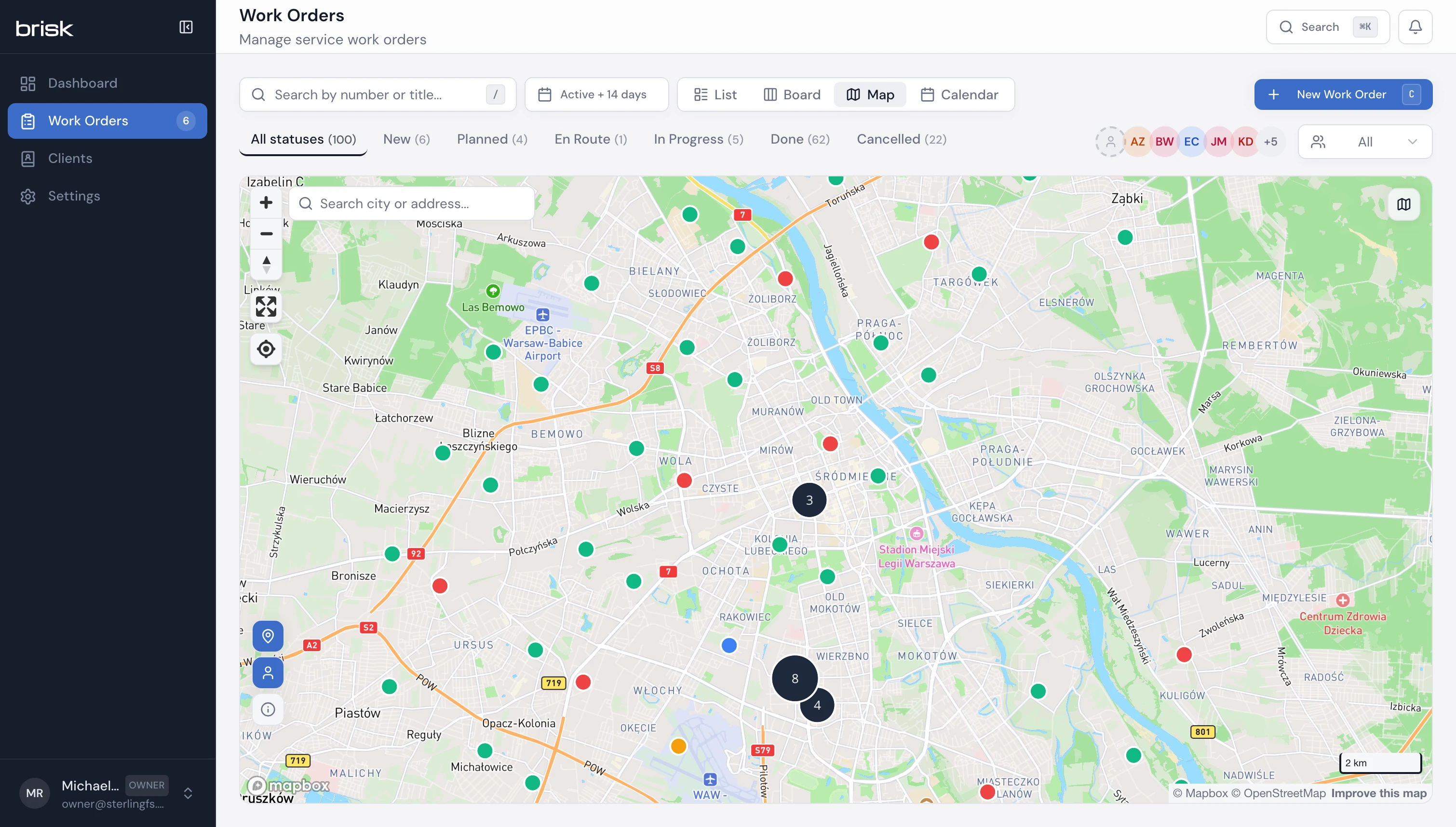
Task: Open the All technicians dropdown
Action: click(1365, 142)
